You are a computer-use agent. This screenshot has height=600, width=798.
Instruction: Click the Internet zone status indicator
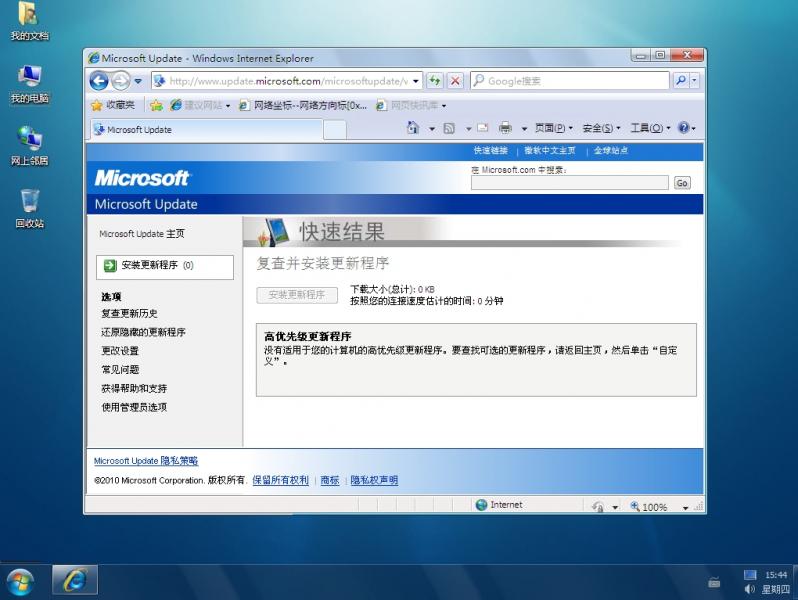coord(499,505)
